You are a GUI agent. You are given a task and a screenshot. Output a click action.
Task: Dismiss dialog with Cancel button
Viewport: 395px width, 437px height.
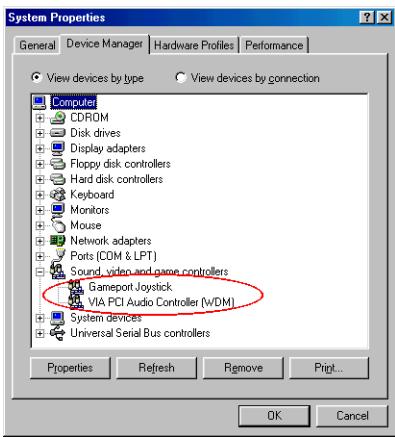352,416
